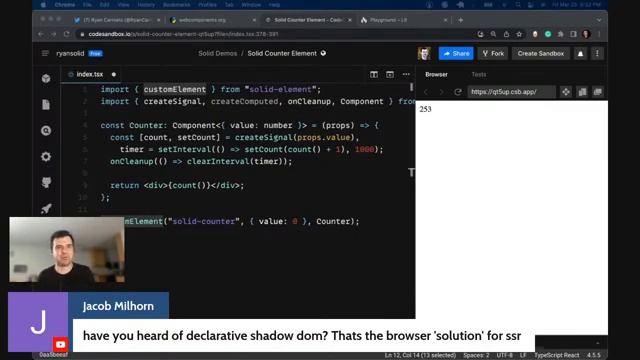Open a new Chrome tab with plus
Screen dimensions: 640x360
(460, 20)
